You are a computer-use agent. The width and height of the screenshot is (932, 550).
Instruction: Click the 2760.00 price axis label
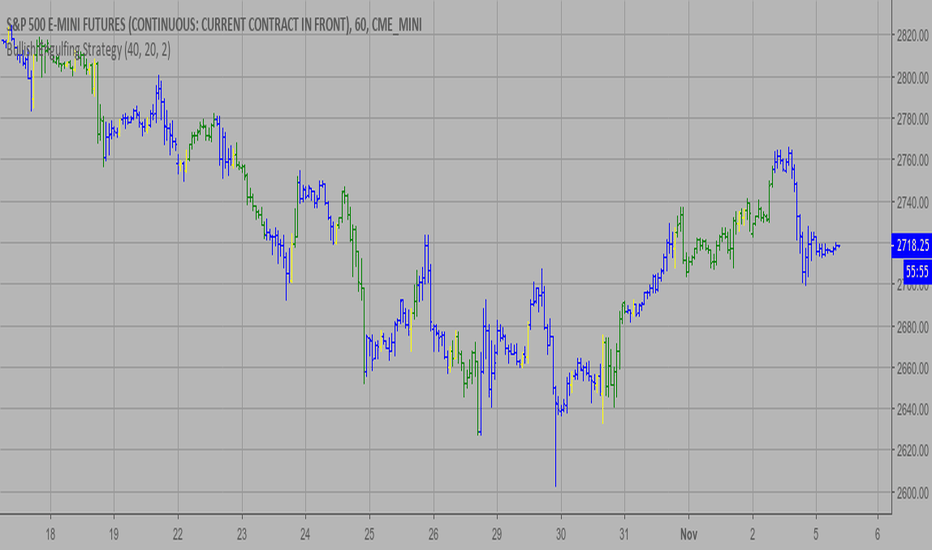click(x=912, y=160)
